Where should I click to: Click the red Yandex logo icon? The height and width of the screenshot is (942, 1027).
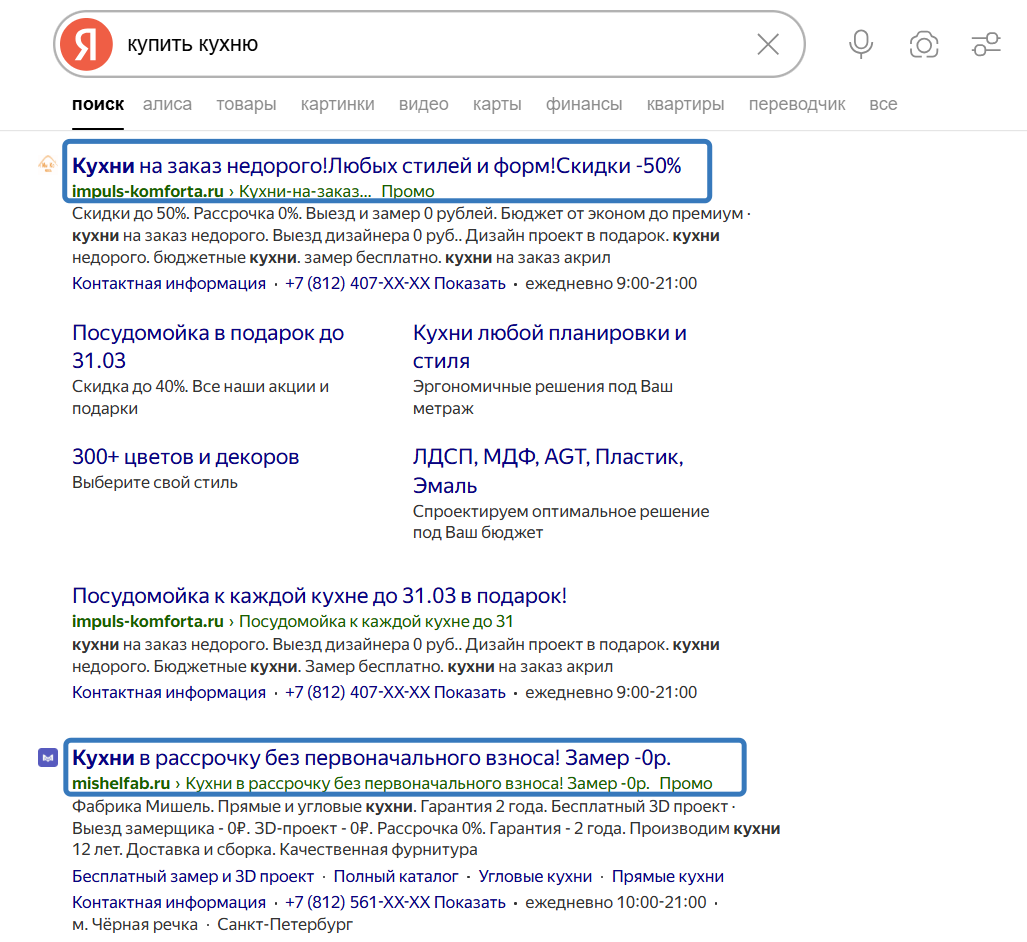[x=86, y=45]
